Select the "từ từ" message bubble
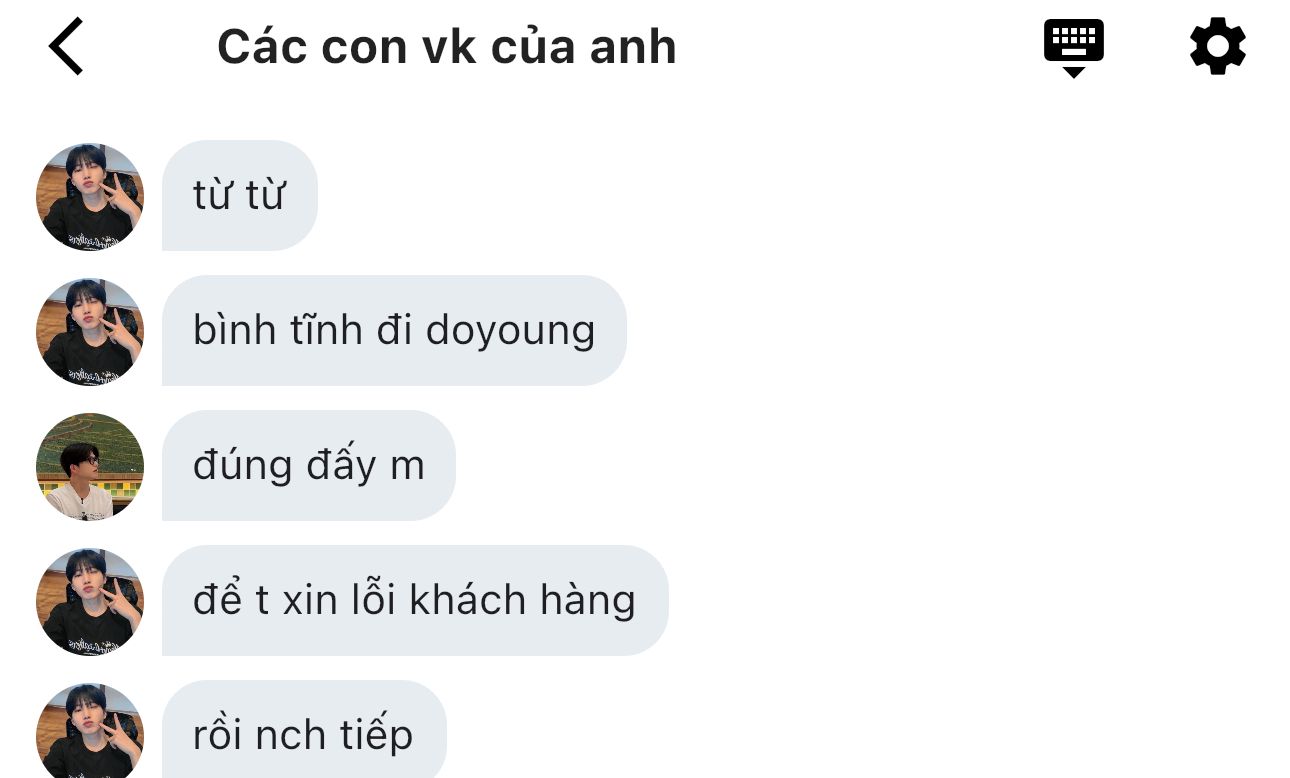Screen dimensions: 1290x778 click(x=240, y=195)
